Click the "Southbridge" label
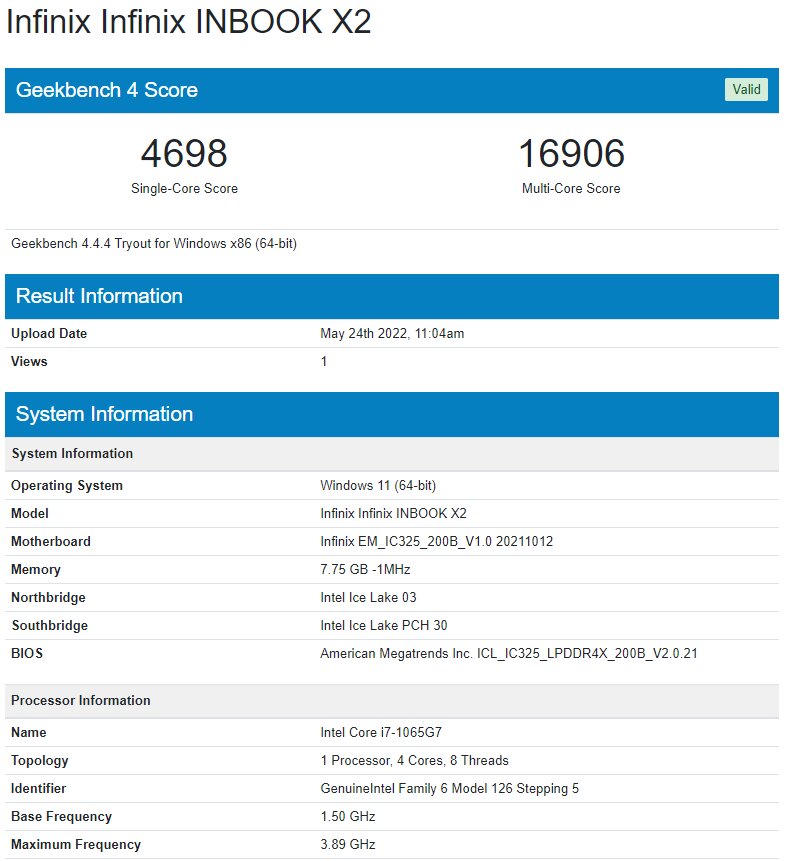This screenshot has width=786, height=861. 49,625
